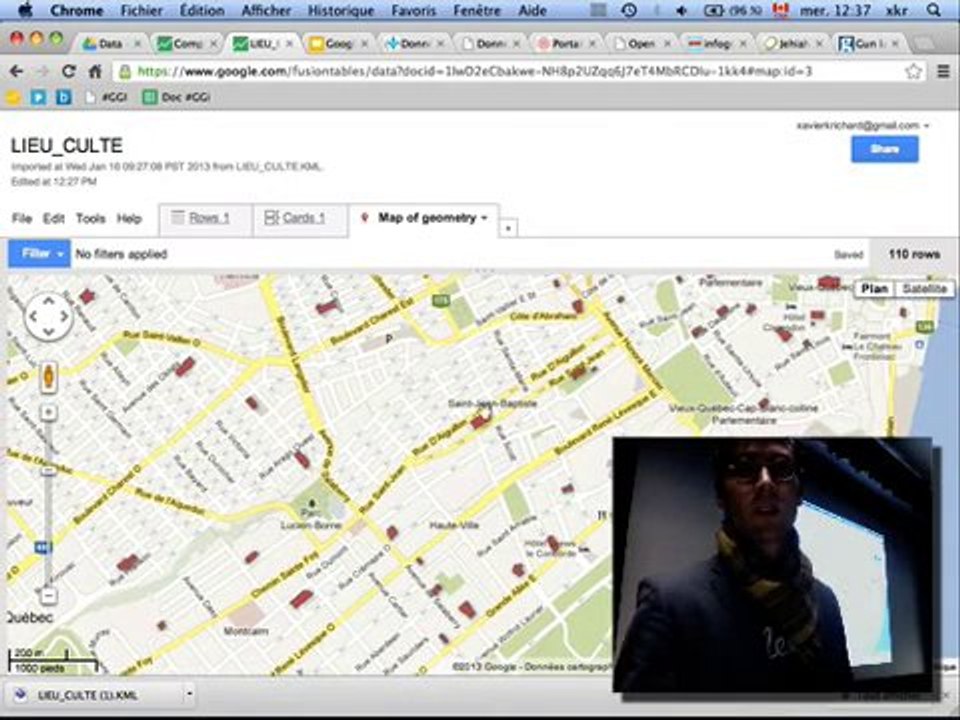The height and width of the screenshot is (720, 960).
Task: Select the 'Porta' browser tab
Action: 566,43
